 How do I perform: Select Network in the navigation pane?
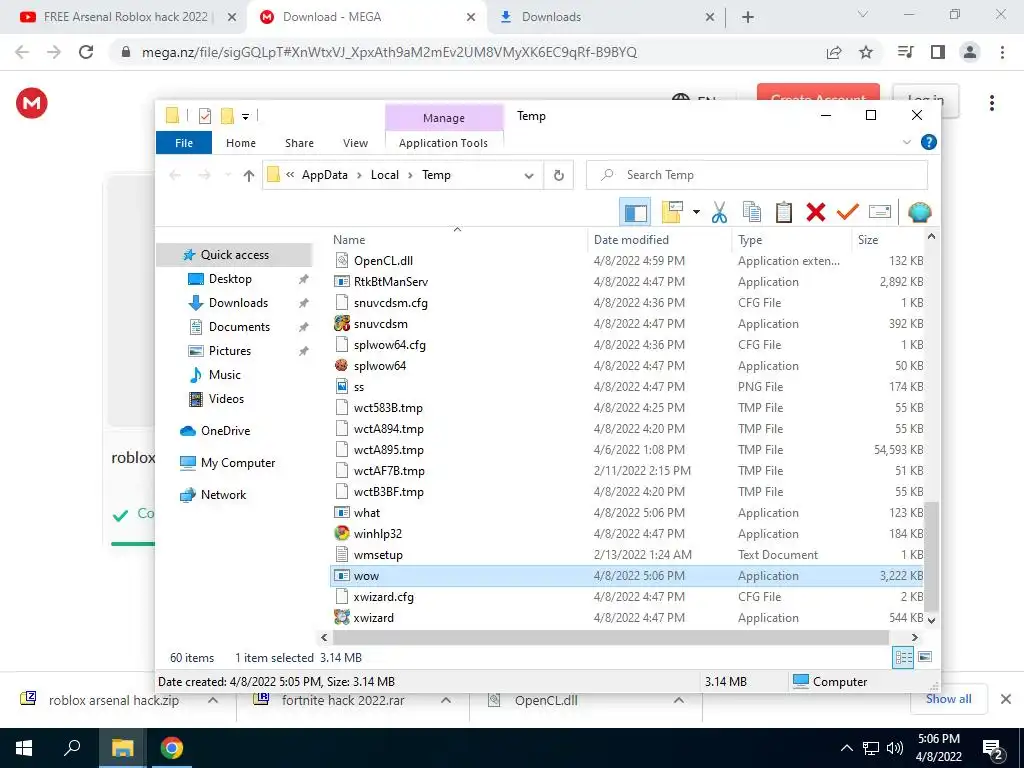[x=223, y=495]
